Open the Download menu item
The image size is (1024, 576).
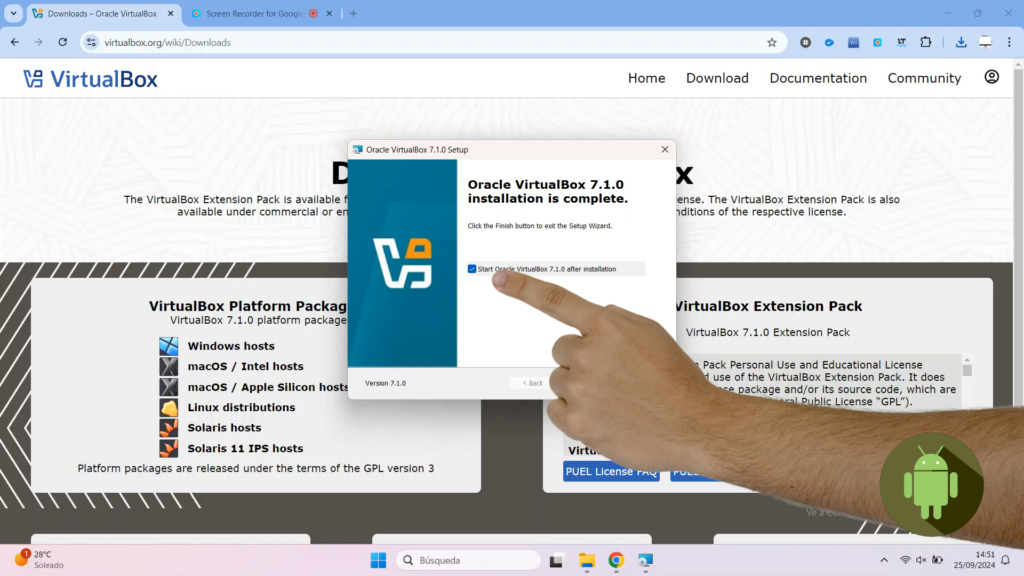coord(717,78)
